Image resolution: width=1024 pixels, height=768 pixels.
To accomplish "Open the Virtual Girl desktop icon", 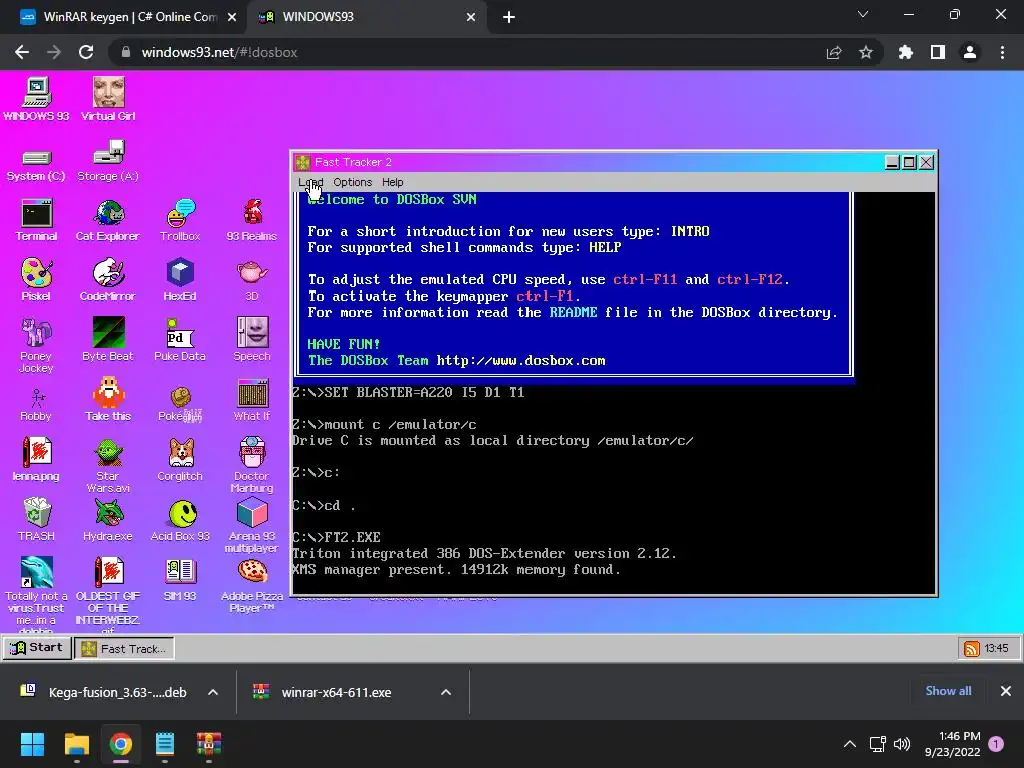I will 108,99.
